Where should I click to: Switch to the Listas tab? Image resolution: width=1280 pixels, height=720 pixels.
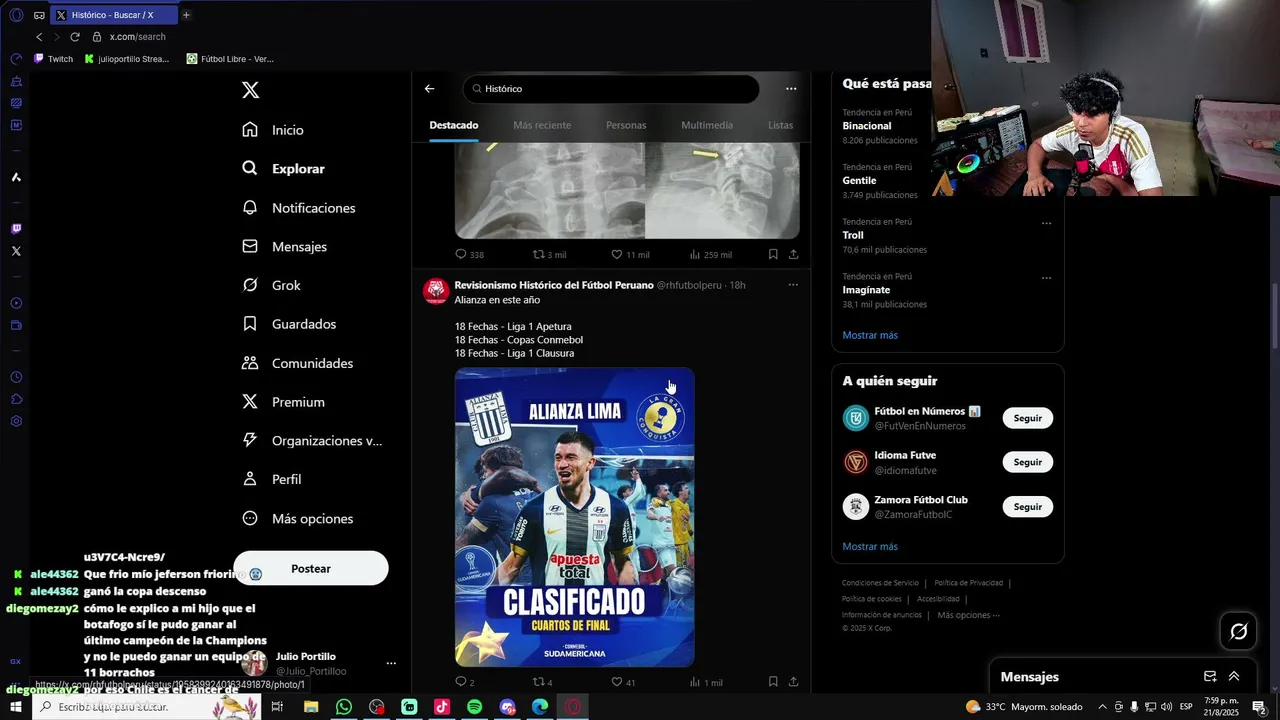point(780,125)
